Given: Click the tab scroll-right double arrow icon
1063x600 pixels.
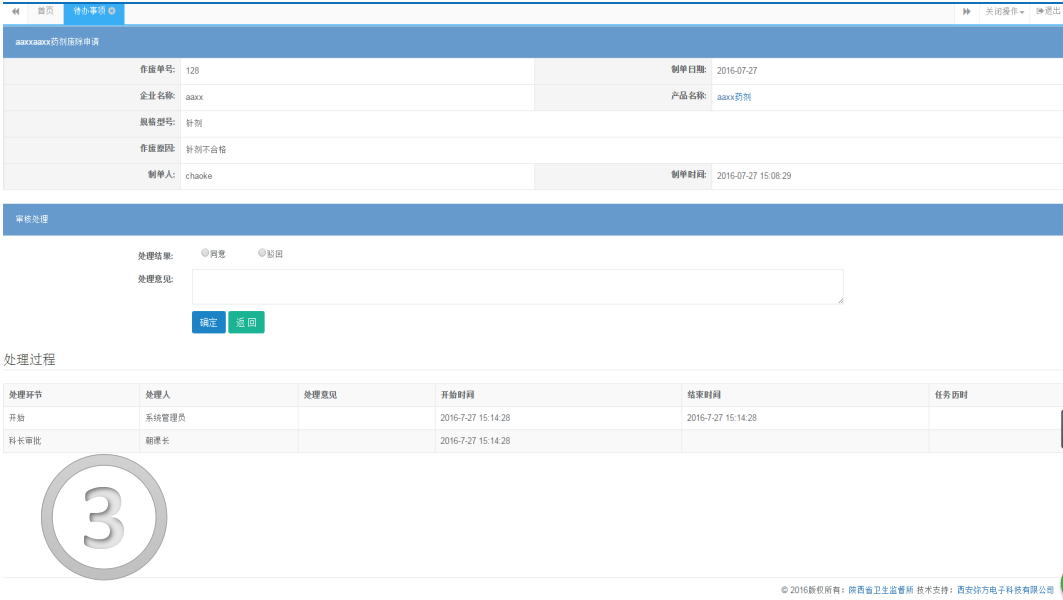Looking at the screenshot, I should [x=966, y=11].
